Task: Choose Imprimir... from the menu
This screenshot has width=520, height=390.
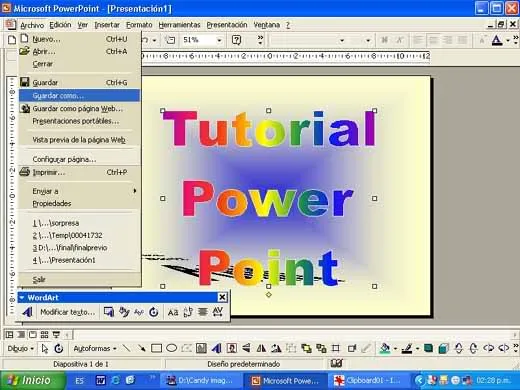Action: [x=79, y=172]
